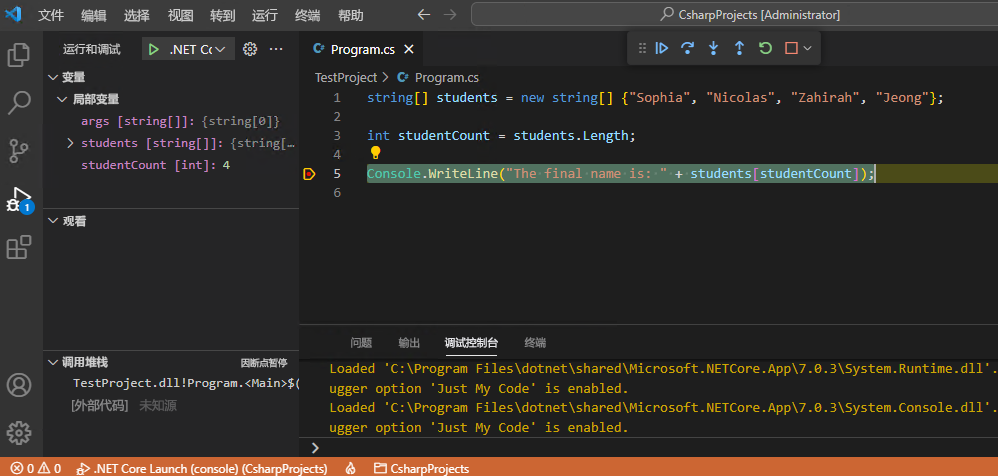Open Run and Debug view icon

pos(19,199)
